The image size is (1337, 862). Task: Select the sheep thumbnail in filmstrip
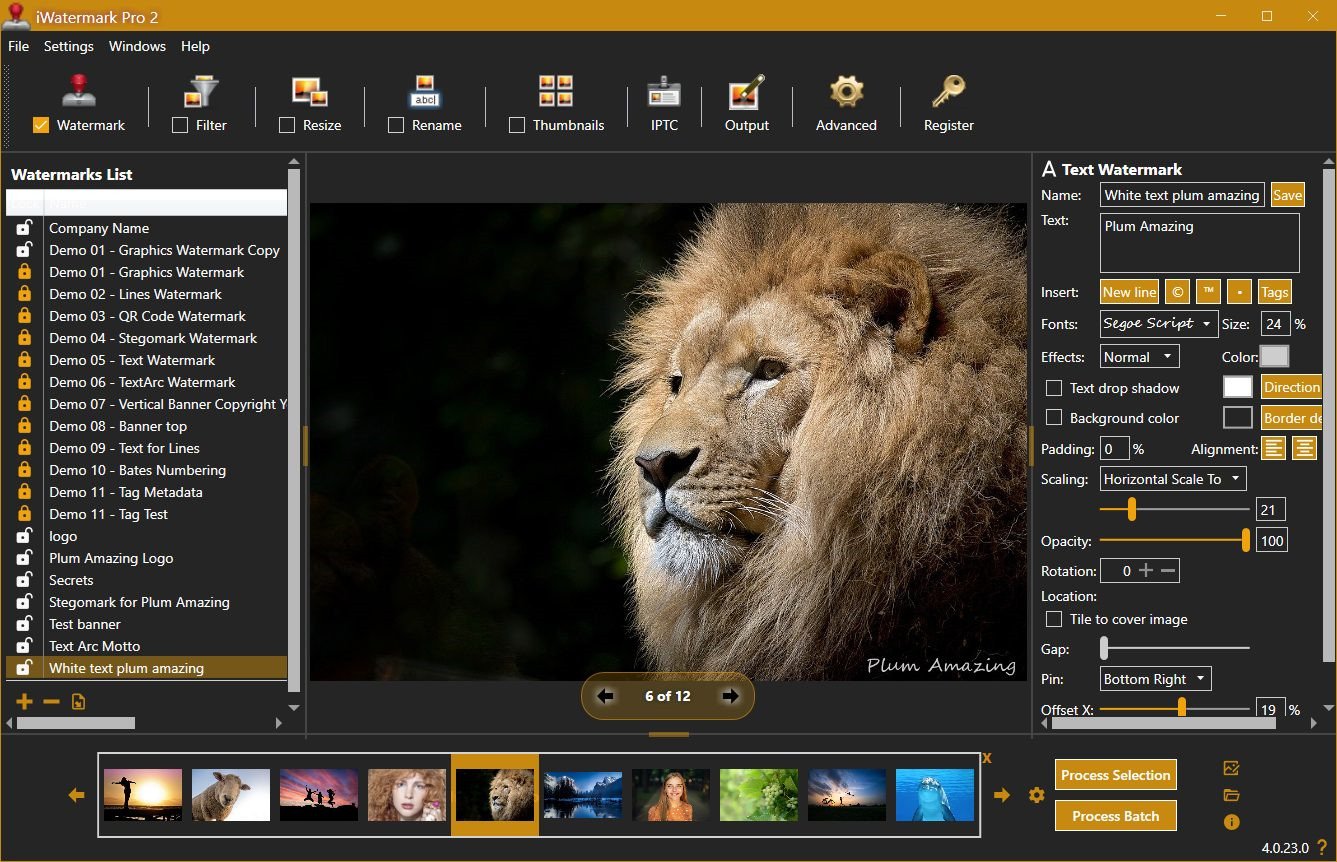[231, 795]
